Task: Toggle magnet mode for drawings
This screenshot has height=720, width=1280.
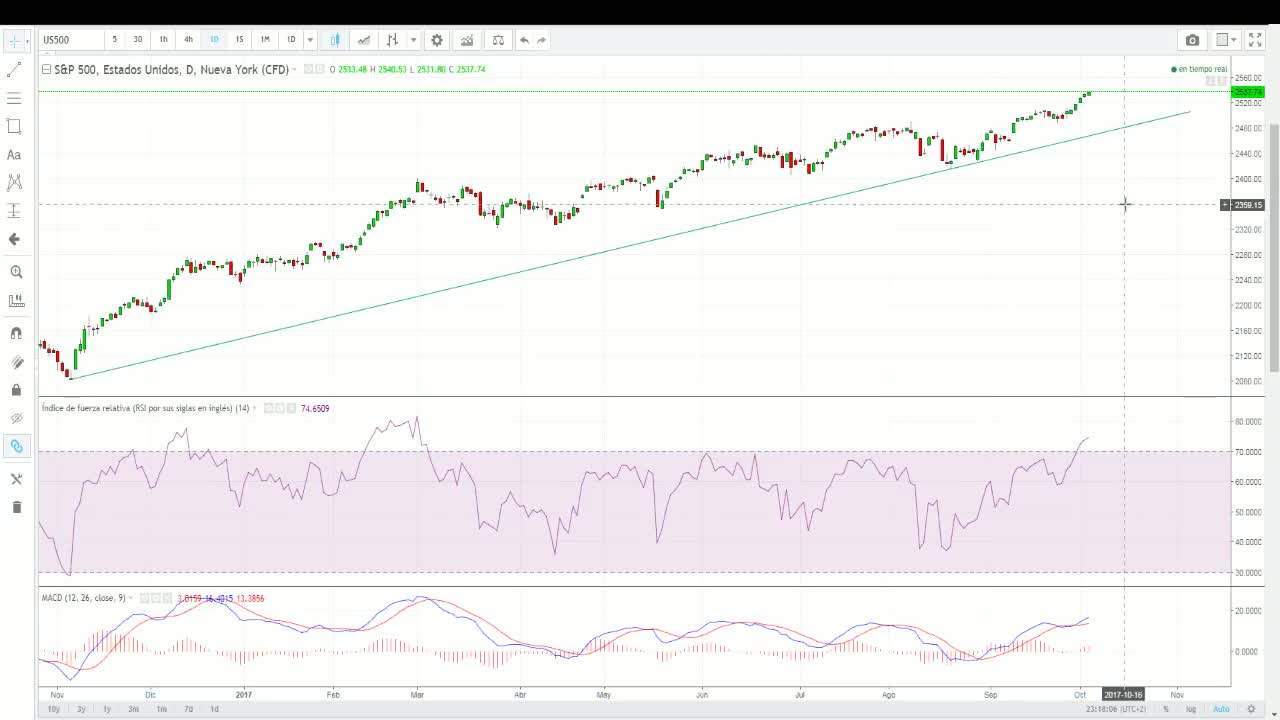Action: click(x=15, y=333)
